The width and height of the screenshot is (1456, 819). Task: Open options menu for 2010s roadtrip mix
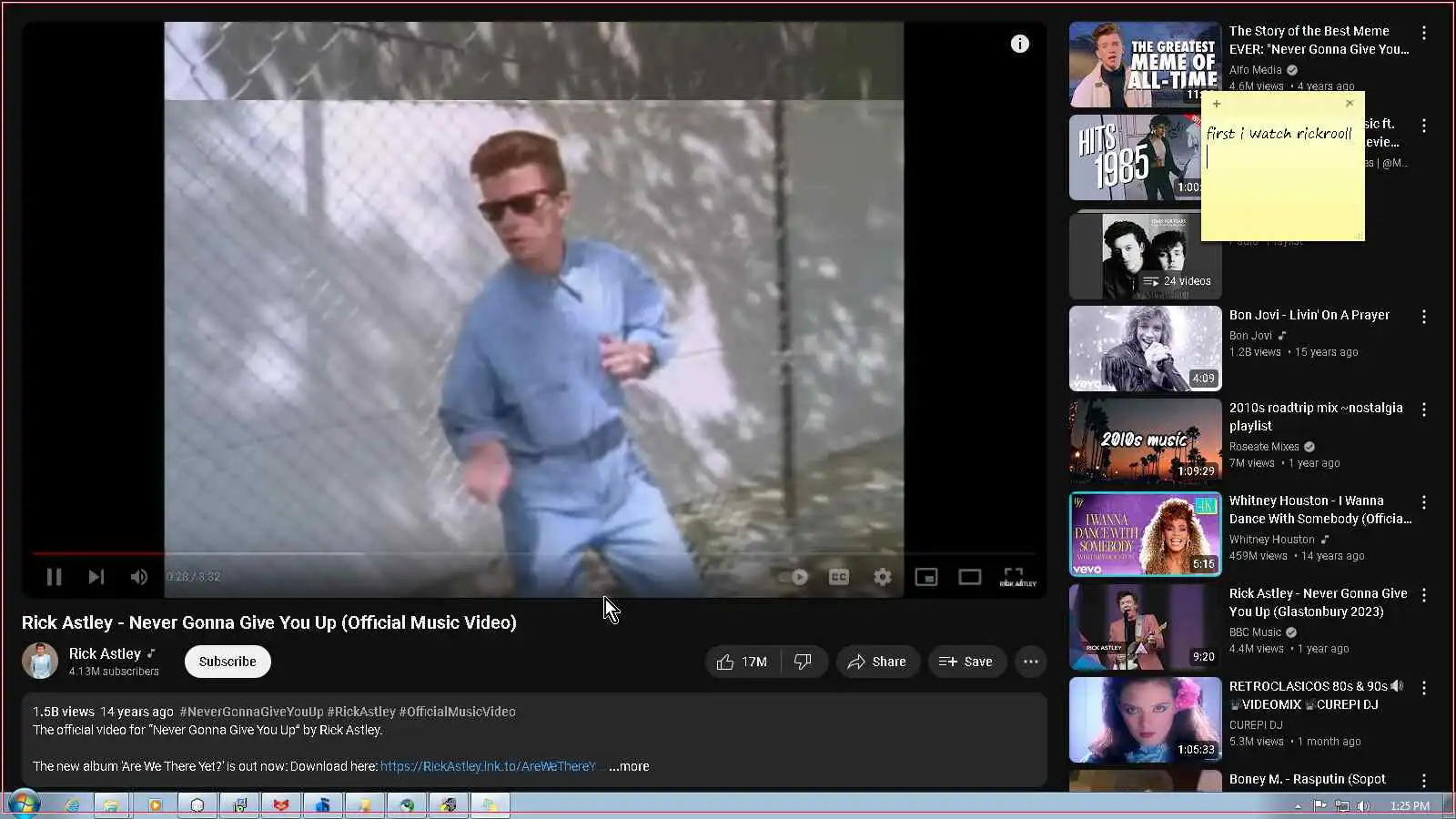(1424, 409)
